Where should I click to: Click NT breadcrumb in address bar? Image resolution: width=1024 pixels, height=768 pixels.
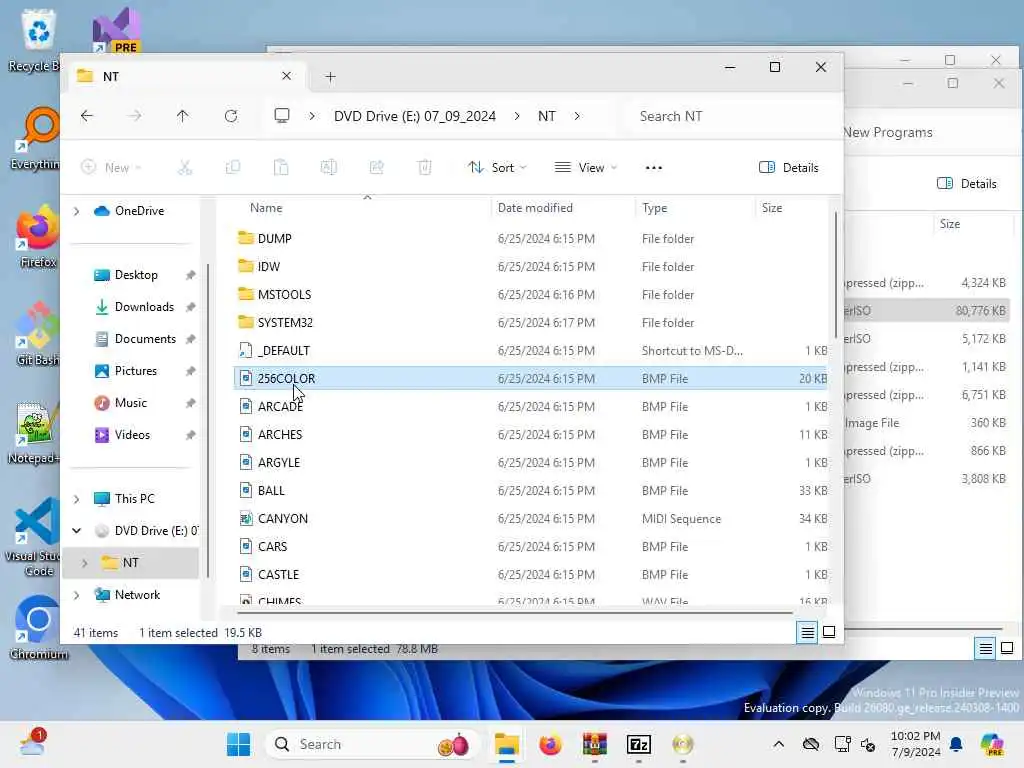coord(547,116)
